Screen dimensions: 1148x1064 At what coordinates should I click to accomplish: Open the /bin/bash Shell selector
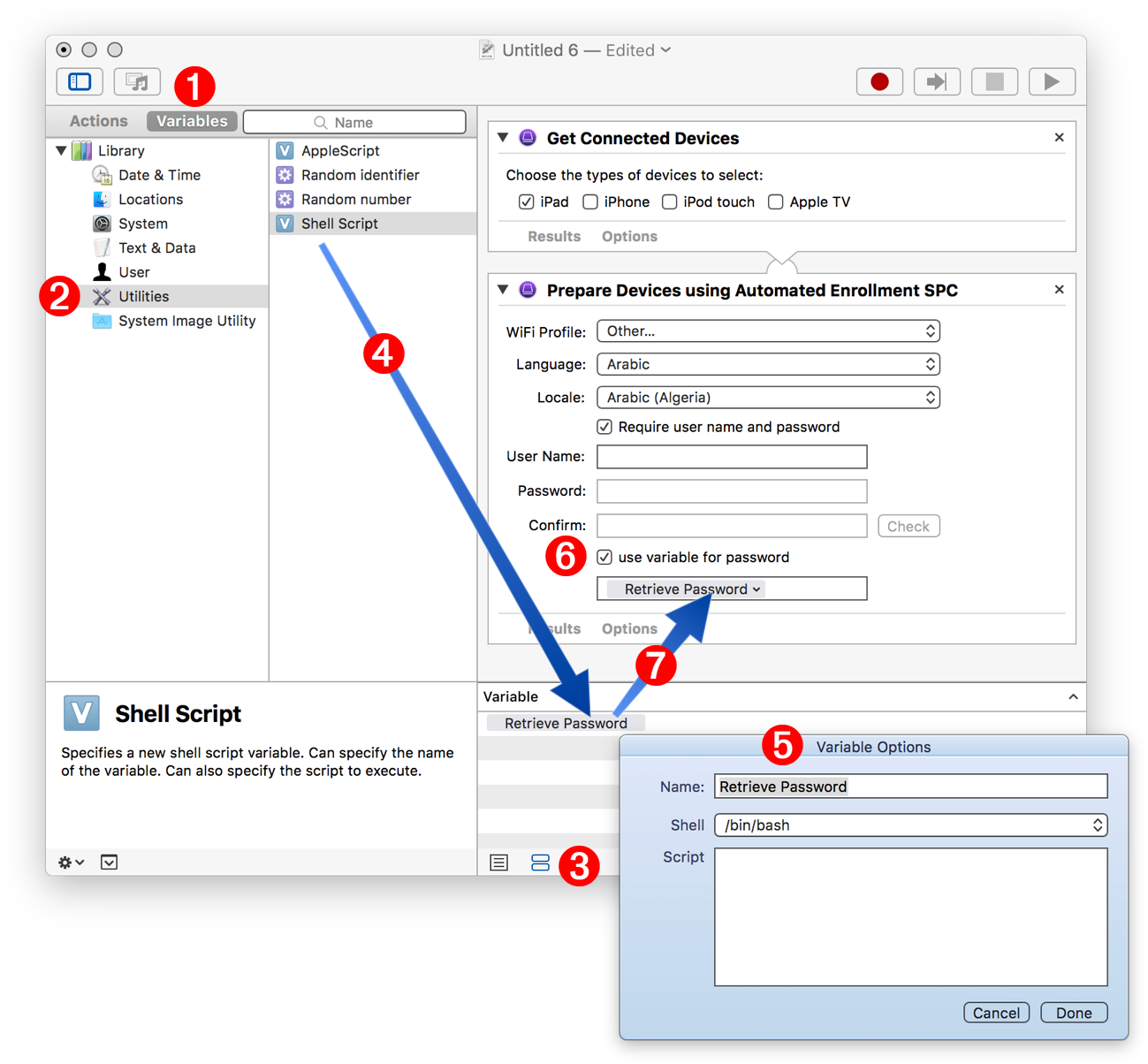pos(910,825)
